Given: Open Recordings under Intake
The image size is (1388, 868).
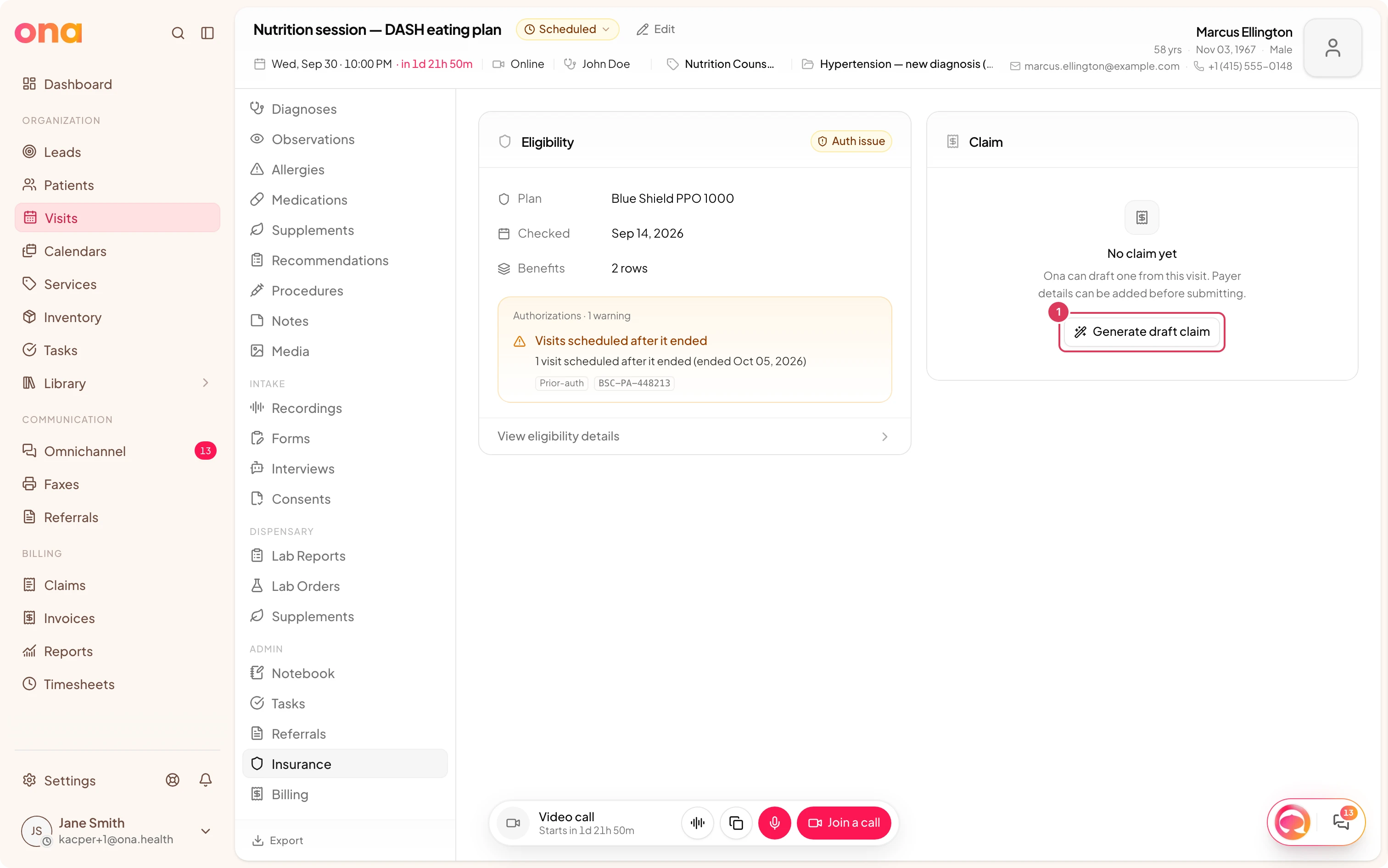Looking at the screenshot, I should (x=345, y=408).
